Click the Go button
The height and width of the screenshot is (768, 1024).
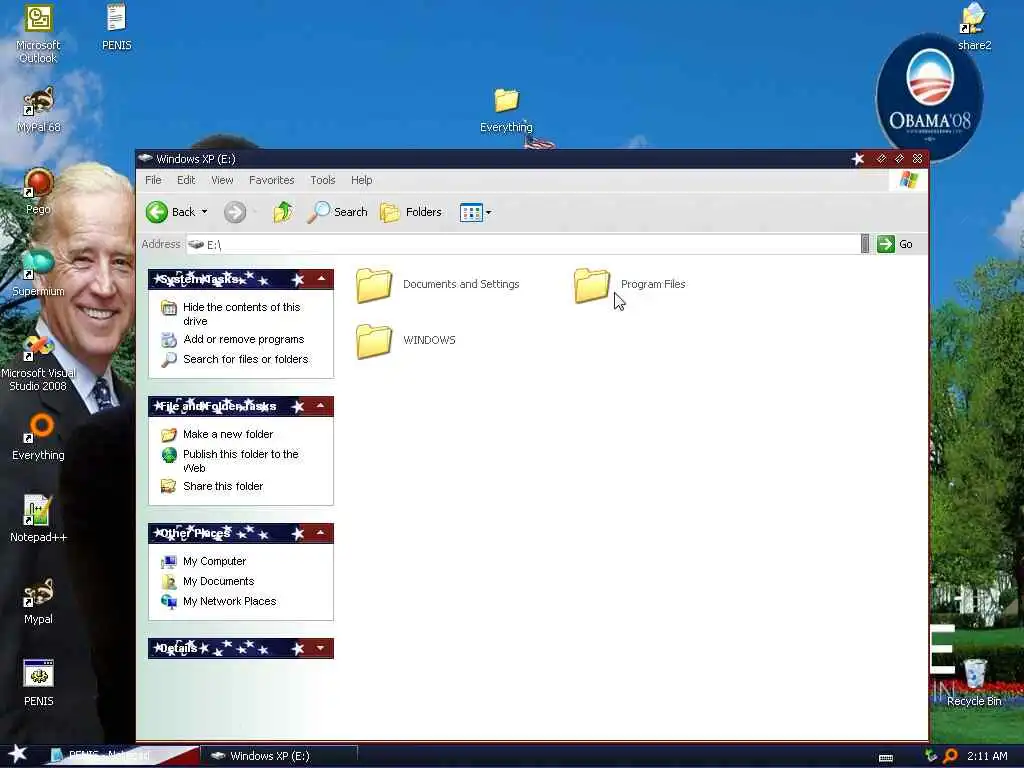tap(895, 244)
